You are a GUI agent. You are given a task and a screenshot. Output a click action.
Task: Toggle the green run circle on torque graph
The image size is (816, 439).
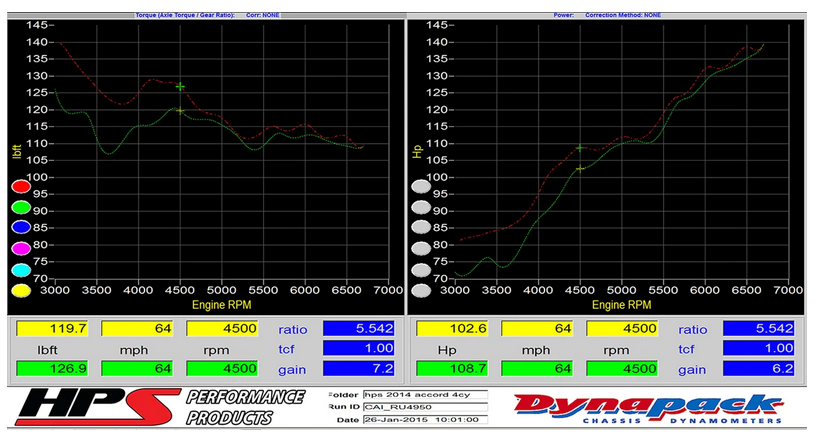coord(20,208)
